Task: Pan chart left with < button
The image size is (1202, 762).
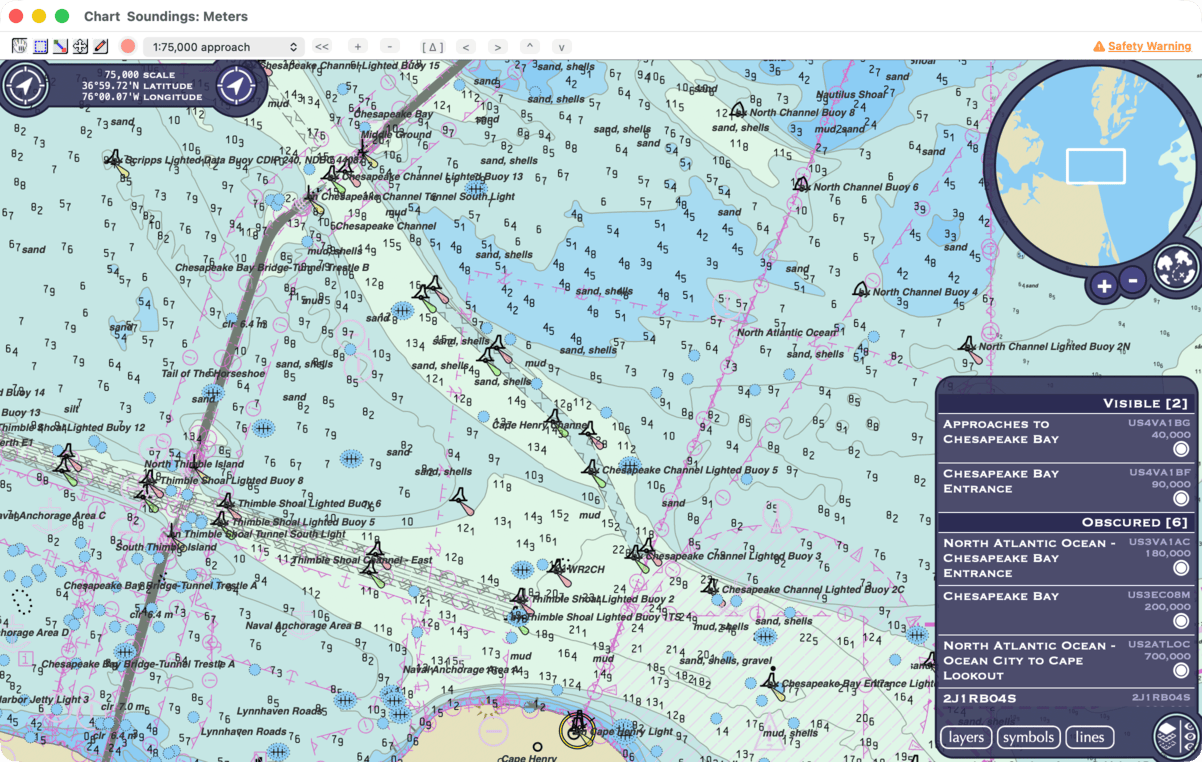Action: 465,46
